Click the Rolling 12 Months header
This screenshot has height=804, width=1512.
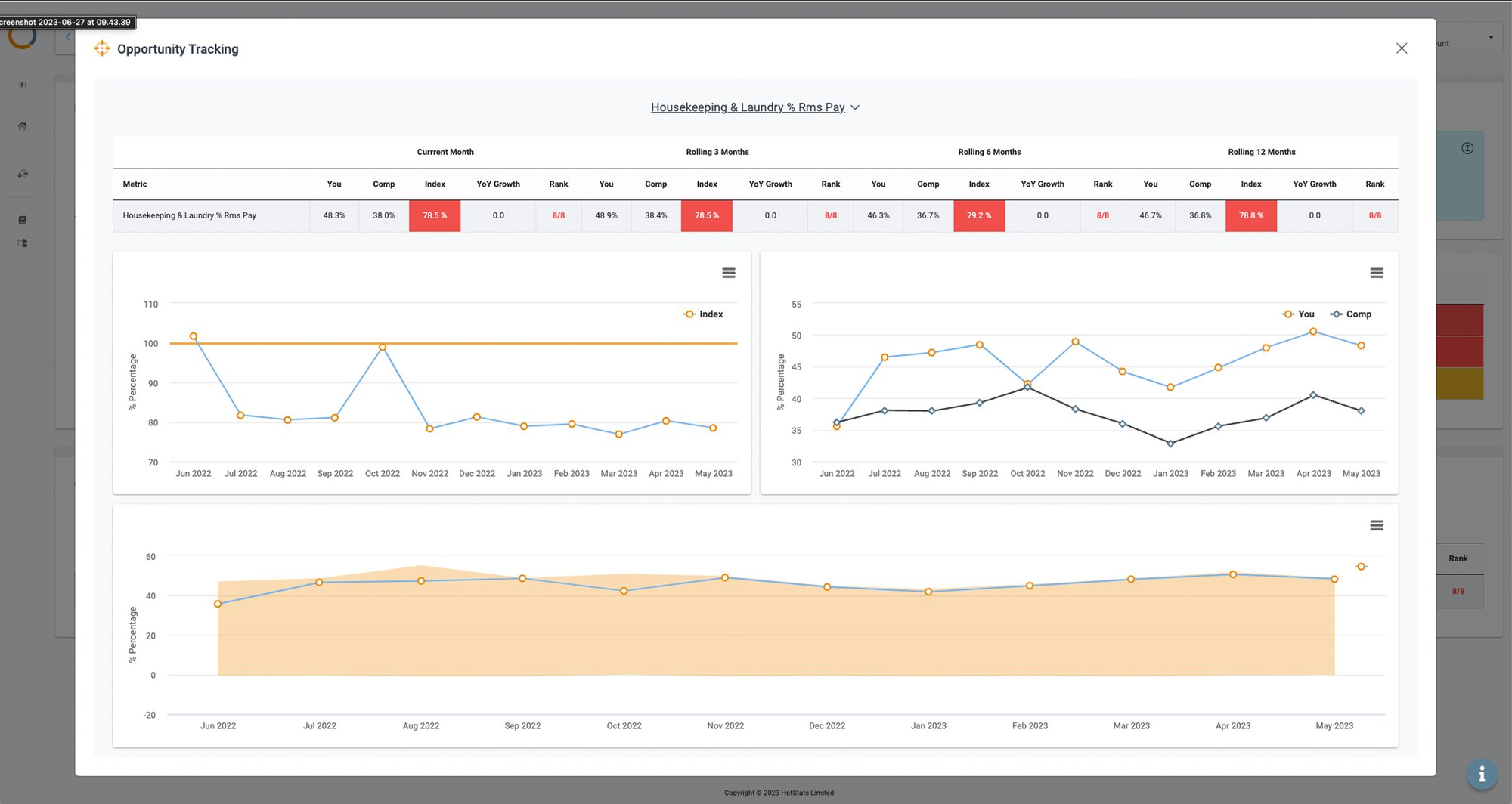pyautogui.click(x=1262, y=153)
